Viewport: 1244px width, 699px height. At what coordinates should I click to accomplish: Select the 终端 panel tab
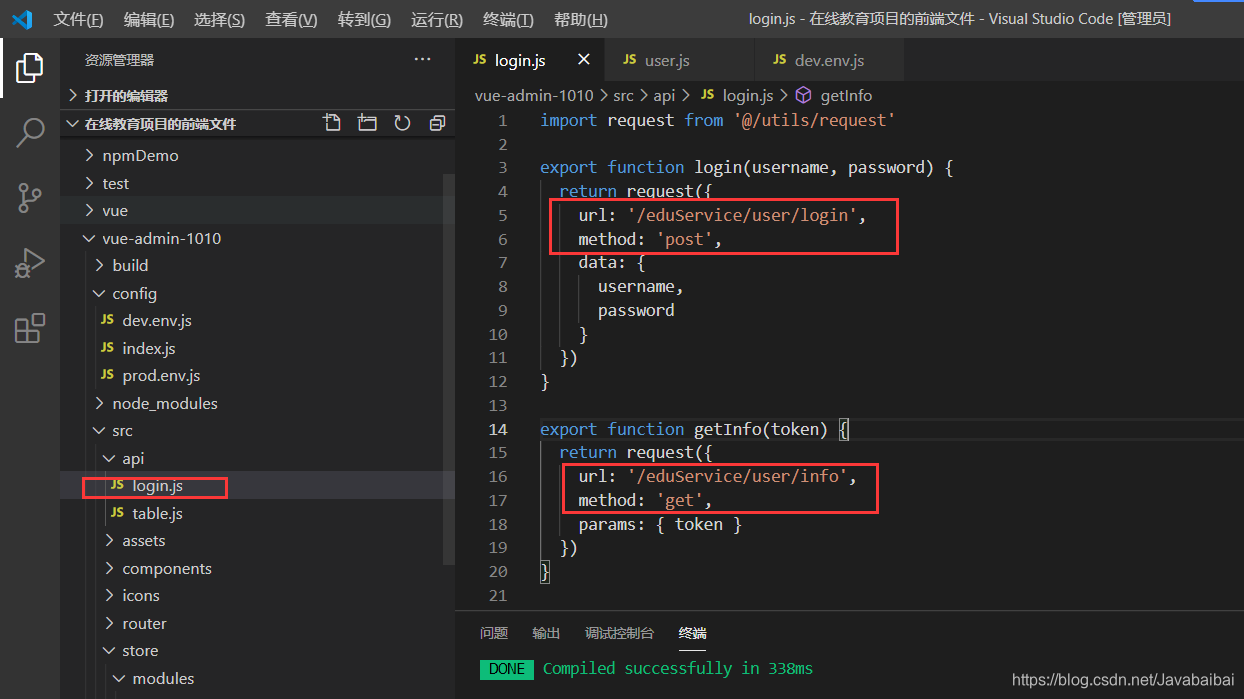[692, 633]
